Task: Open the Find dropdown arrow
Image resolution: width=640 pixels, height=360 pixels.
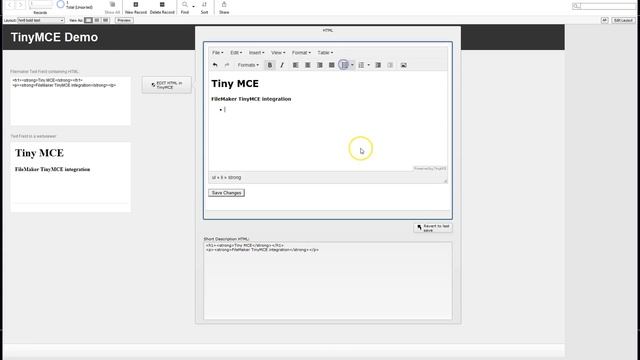Action: 193,6
